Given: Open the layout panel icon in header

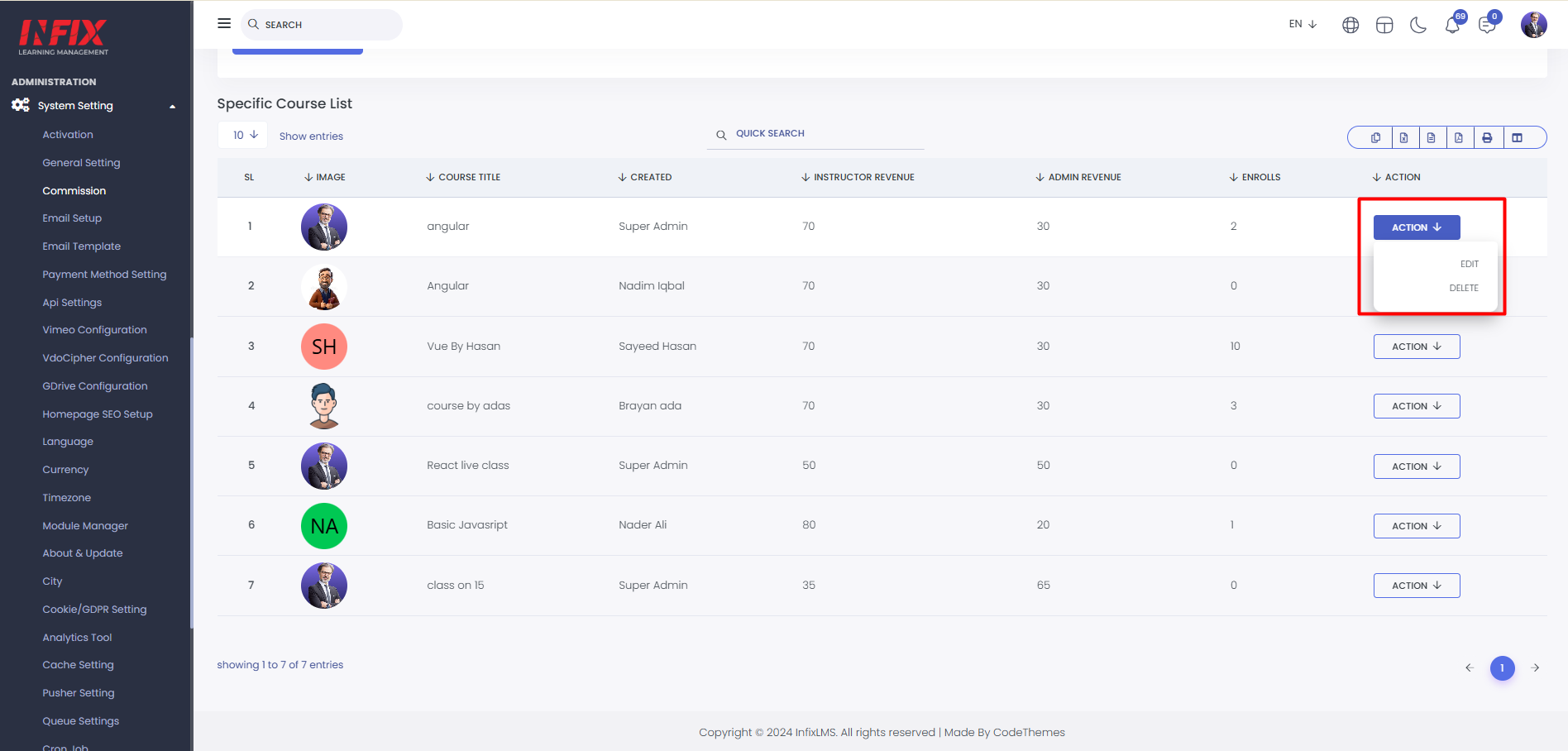Looking at the screenshot, I should click(1384, 25).
